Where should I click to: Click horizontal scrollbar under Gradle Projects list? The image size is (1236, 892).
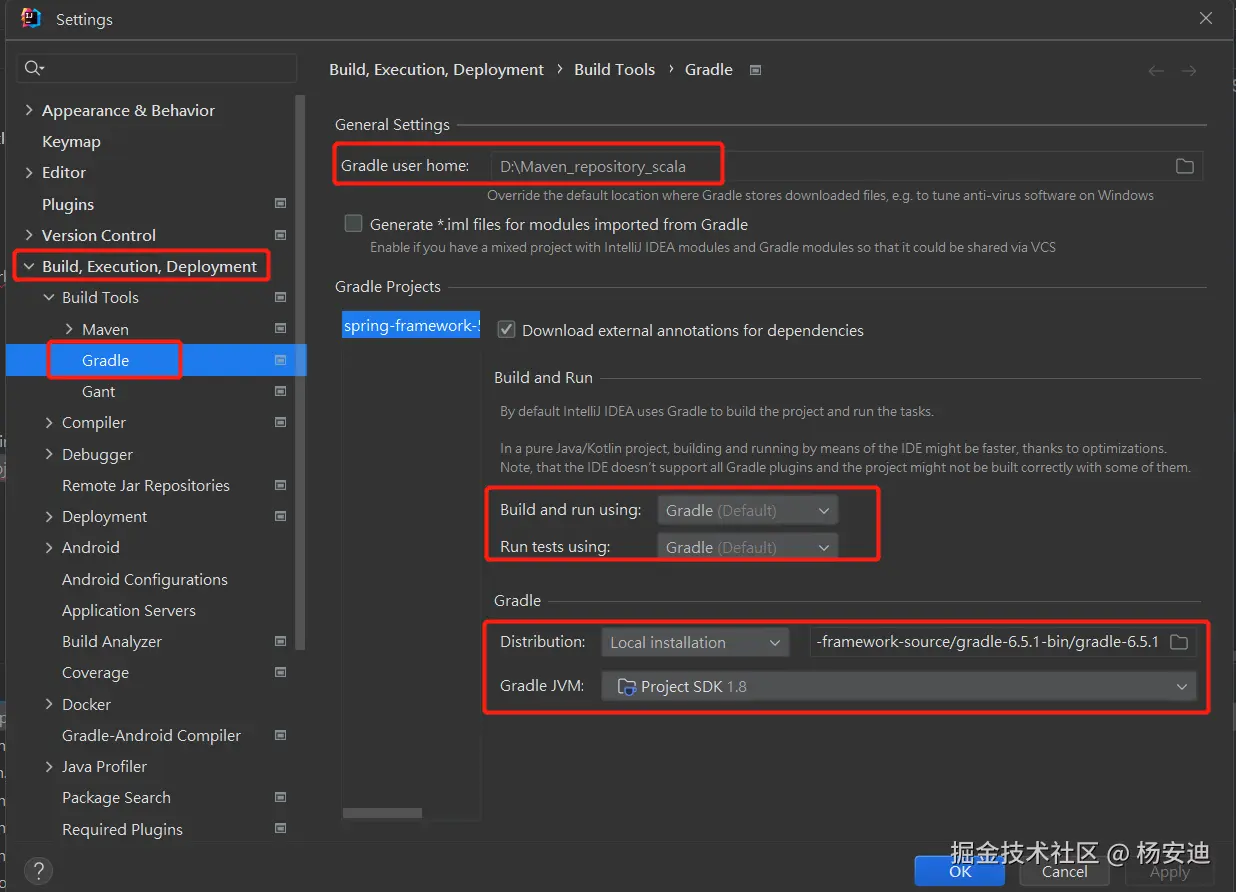(x=382, y=813)
